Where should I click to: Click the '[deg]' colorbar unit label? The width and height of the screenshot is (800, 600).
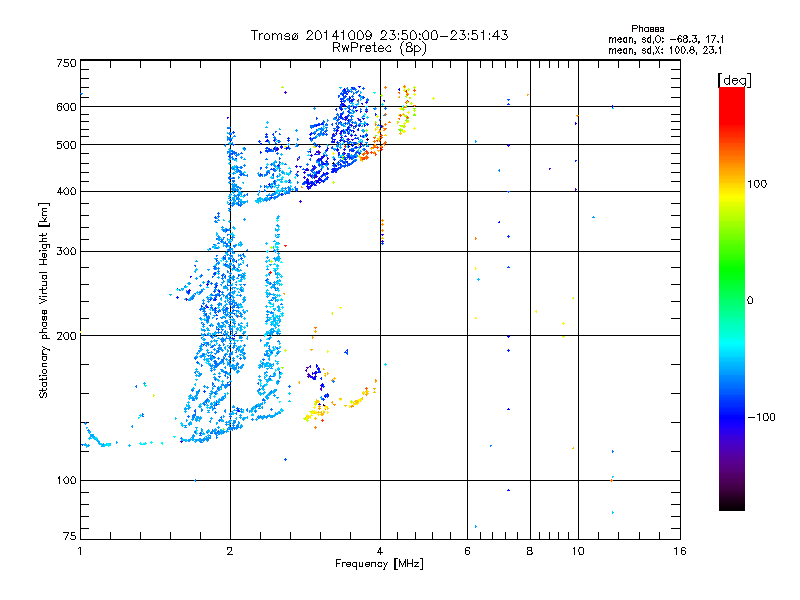(x=734, y=80)
